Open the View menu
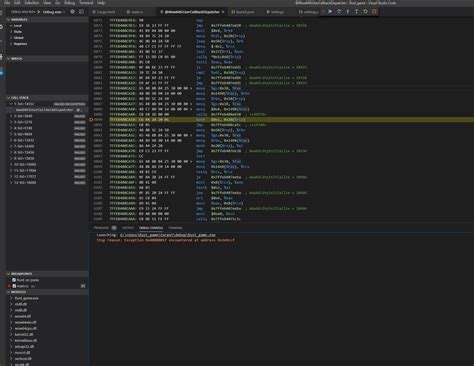474x366 pixels. click(x=47, y=3)
